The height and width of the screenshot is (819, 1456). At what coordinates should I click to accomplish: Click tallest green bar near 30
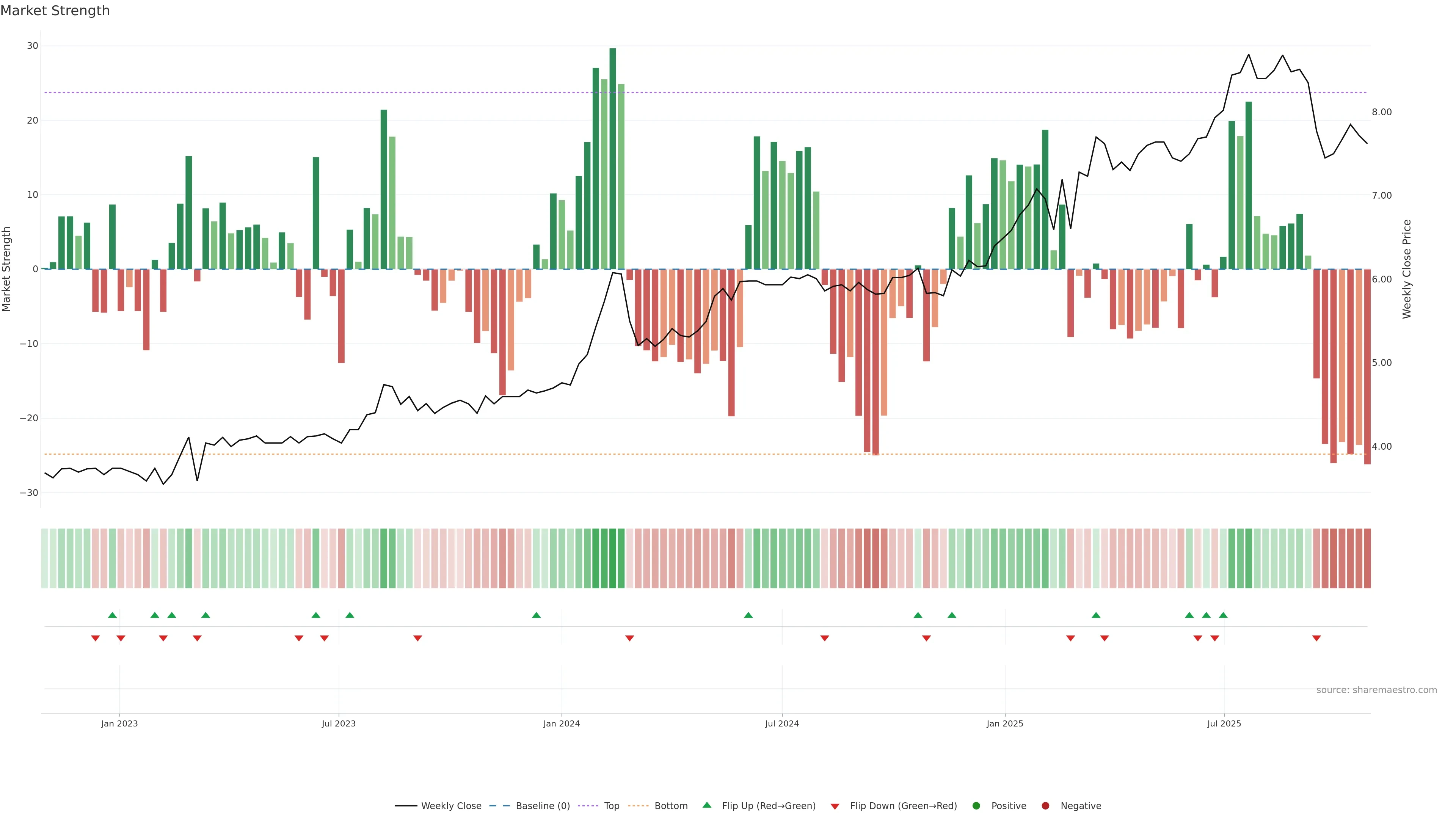[613, 158]
